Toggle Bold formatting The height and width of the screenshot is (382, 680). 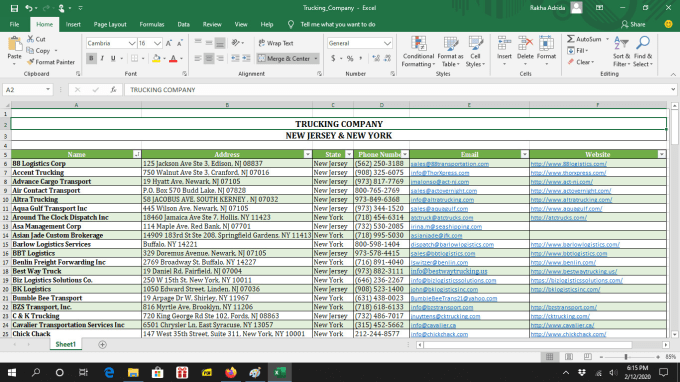[91, 59]
